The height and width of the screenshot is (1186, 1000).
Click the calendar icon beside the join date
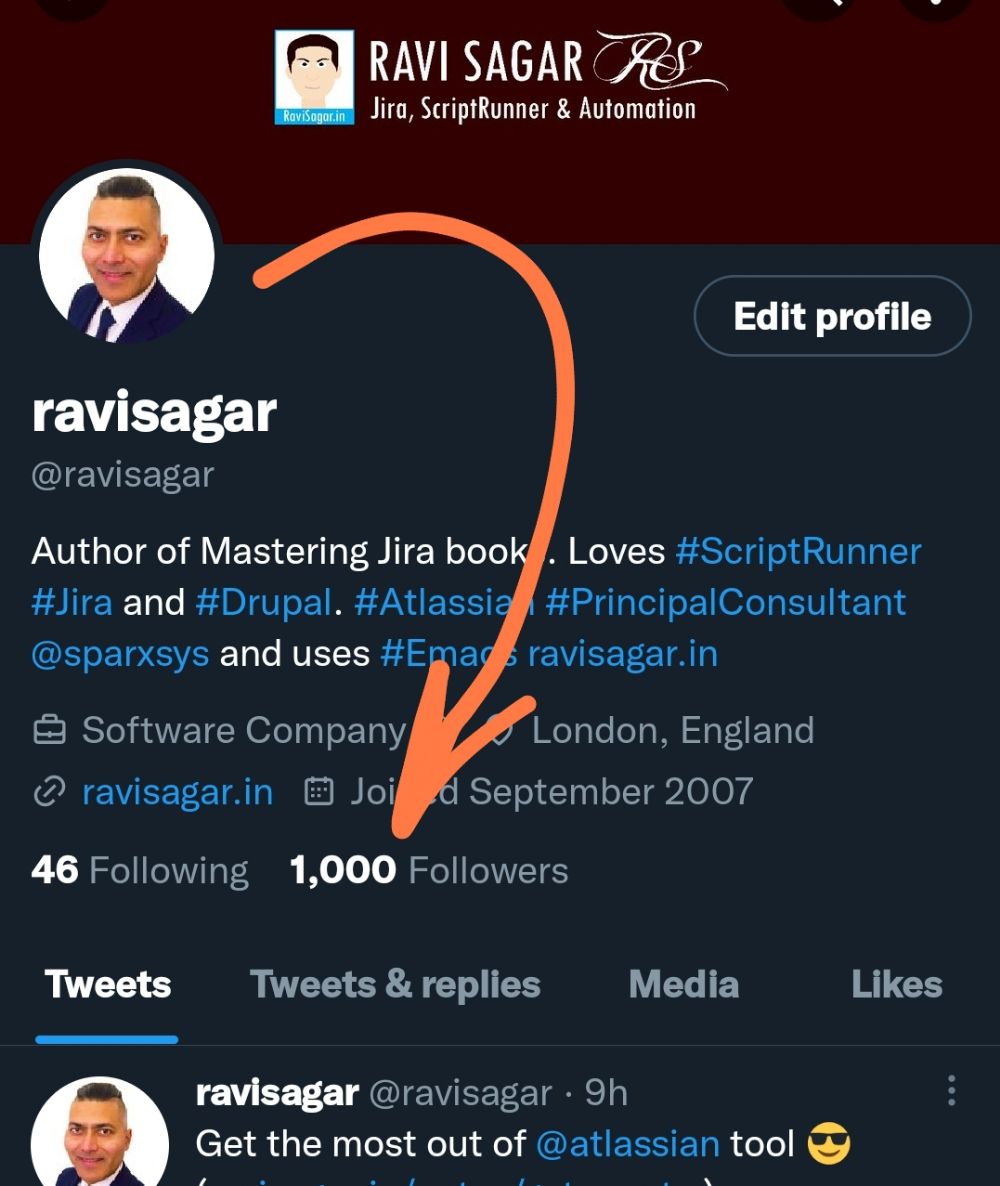click(x=318, y=791)
